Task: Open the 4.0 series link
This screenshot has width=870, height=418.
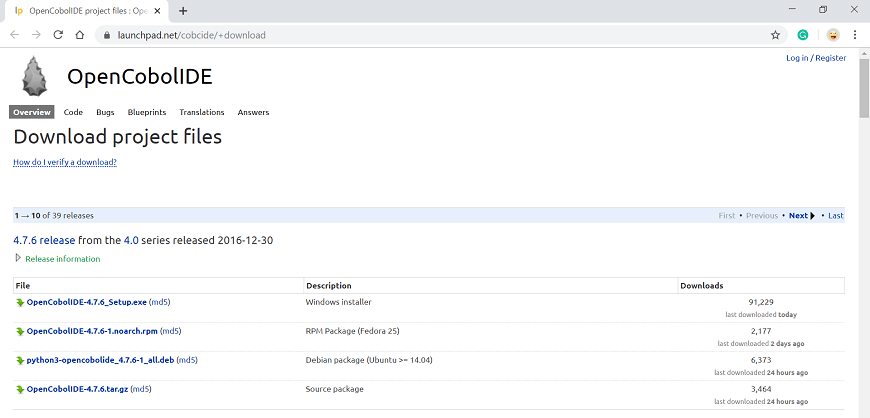Action: click(131, 240)
